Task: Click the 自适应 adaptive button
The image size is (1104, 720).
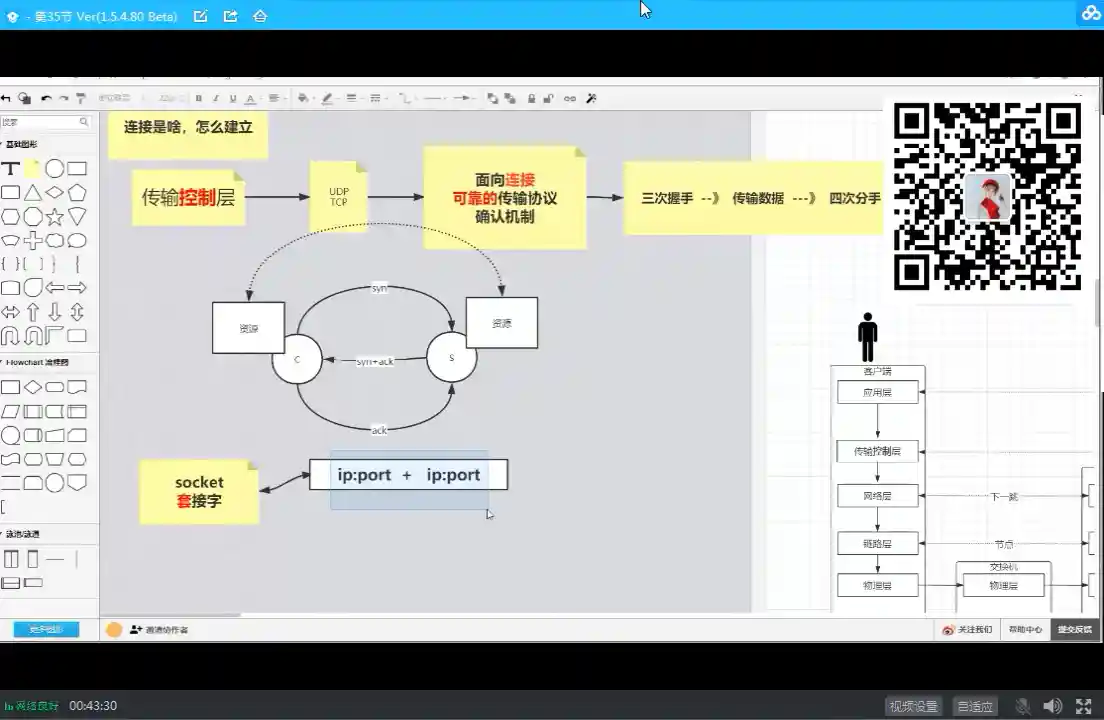Action: pyautogui.click(x=975, y=706)
